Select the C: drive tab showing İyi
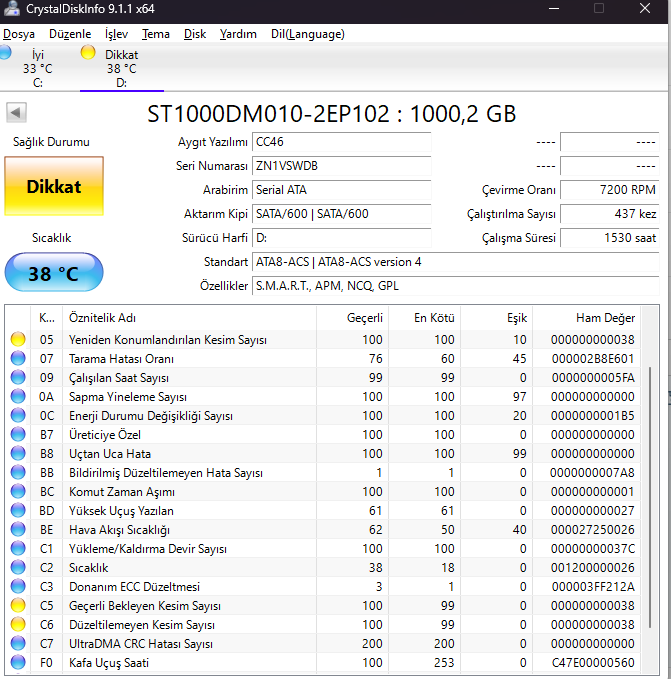The image size is (671, 679). tap(38, 68)
